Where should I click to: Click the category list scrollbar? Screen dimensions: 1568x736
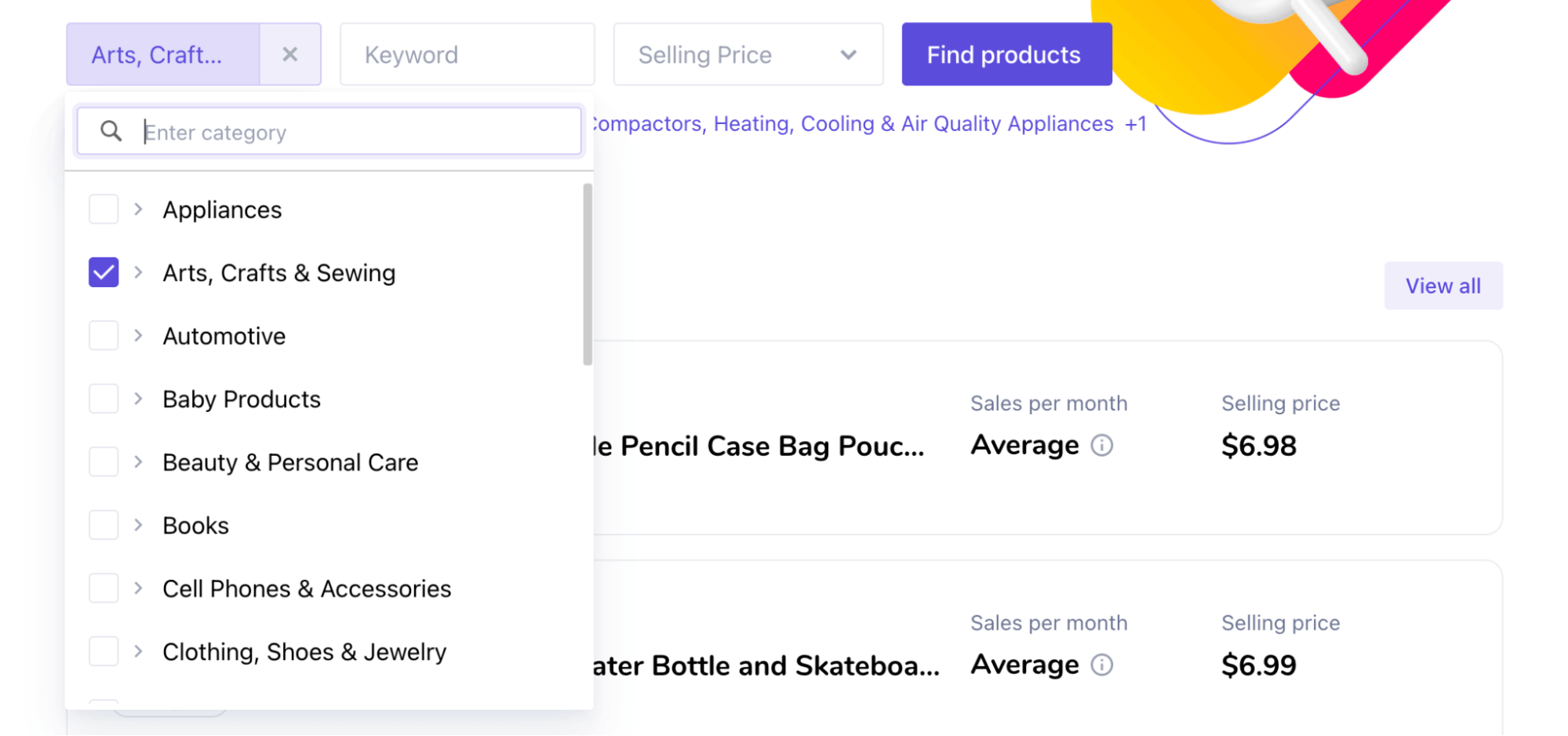click(x=588, y=275)
